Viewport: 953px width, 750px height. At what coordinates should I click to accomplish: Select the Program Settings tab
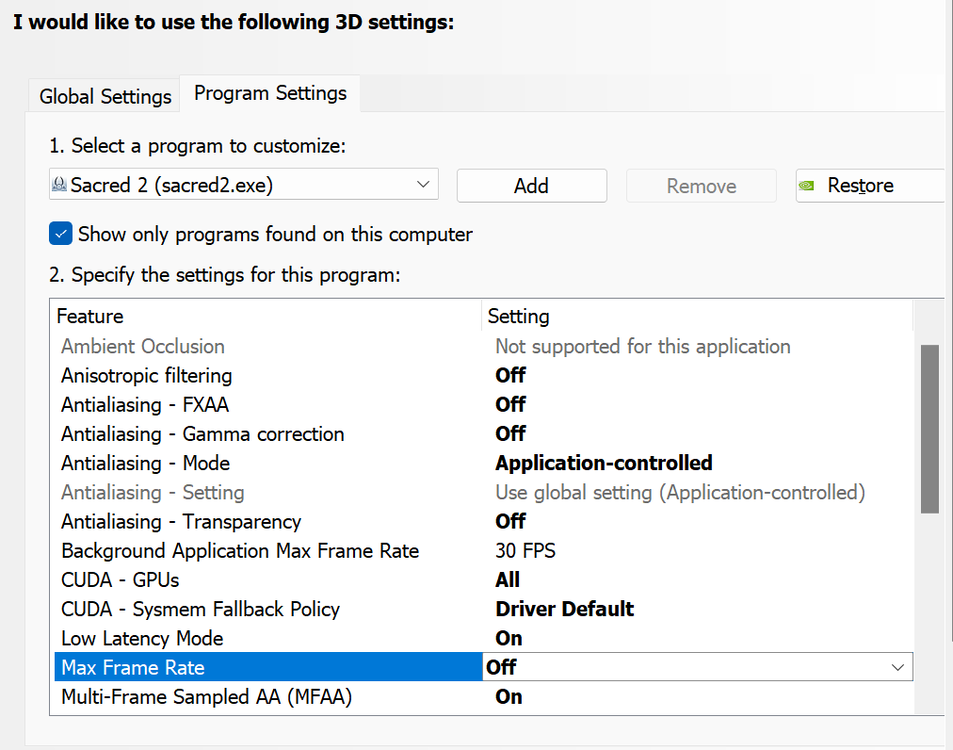pos(270,94)
